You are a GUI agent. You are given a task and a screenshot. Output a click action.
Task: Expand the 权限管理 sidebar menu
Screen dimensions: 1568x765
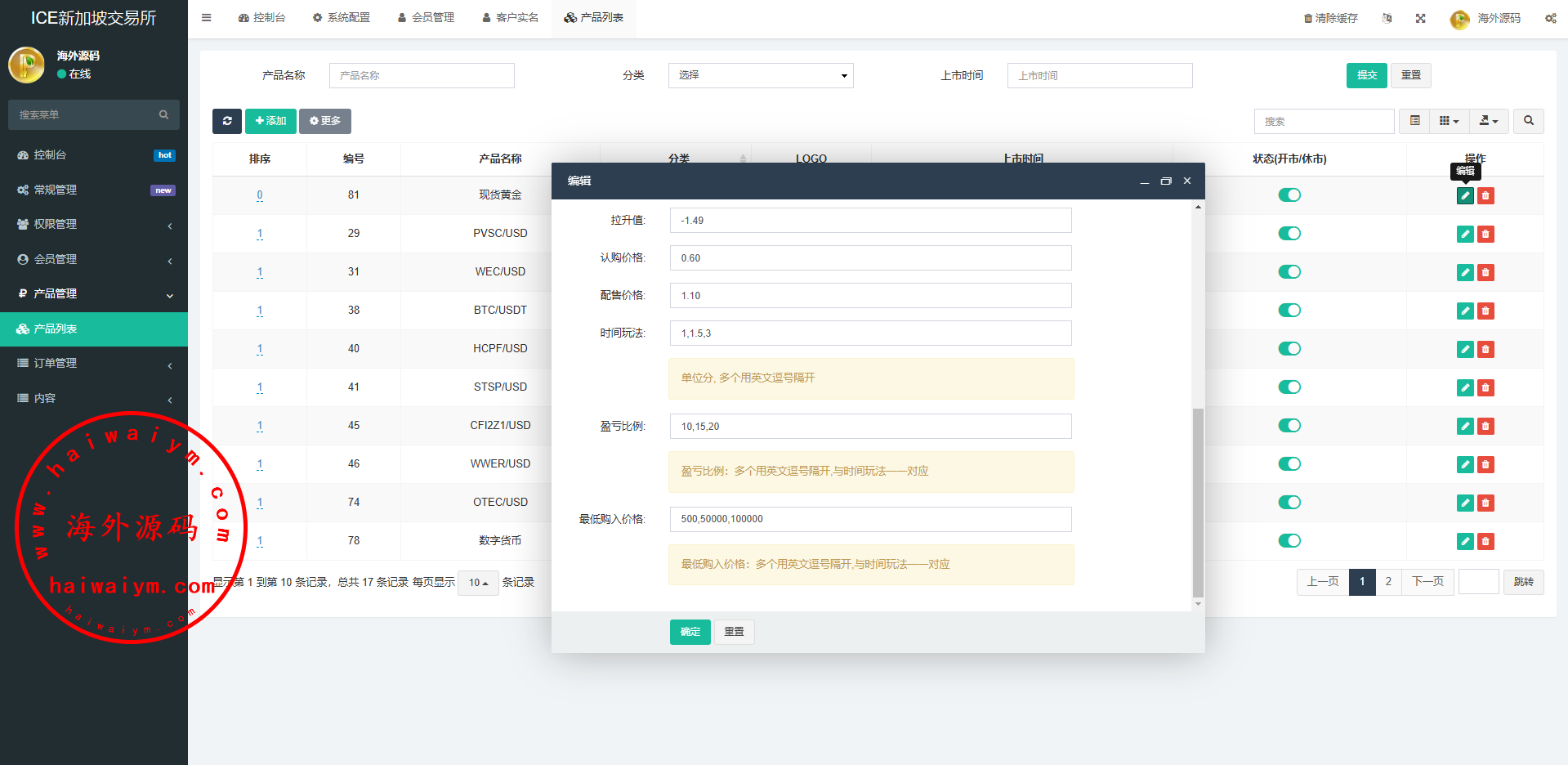click(x=94, y=225)
